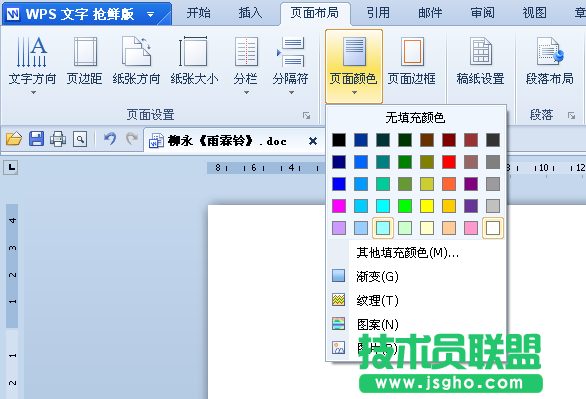Pick the pure red color swatch
The height and width of the screenshot is (399, 586).
[x=449, y=162]
